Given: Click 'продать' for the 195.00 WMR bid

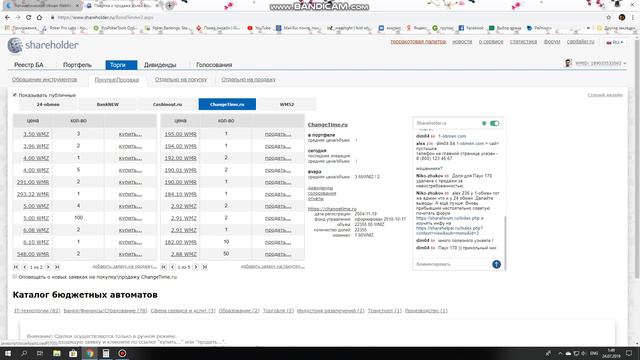Looking at the screenshot, I should point(278,134).
